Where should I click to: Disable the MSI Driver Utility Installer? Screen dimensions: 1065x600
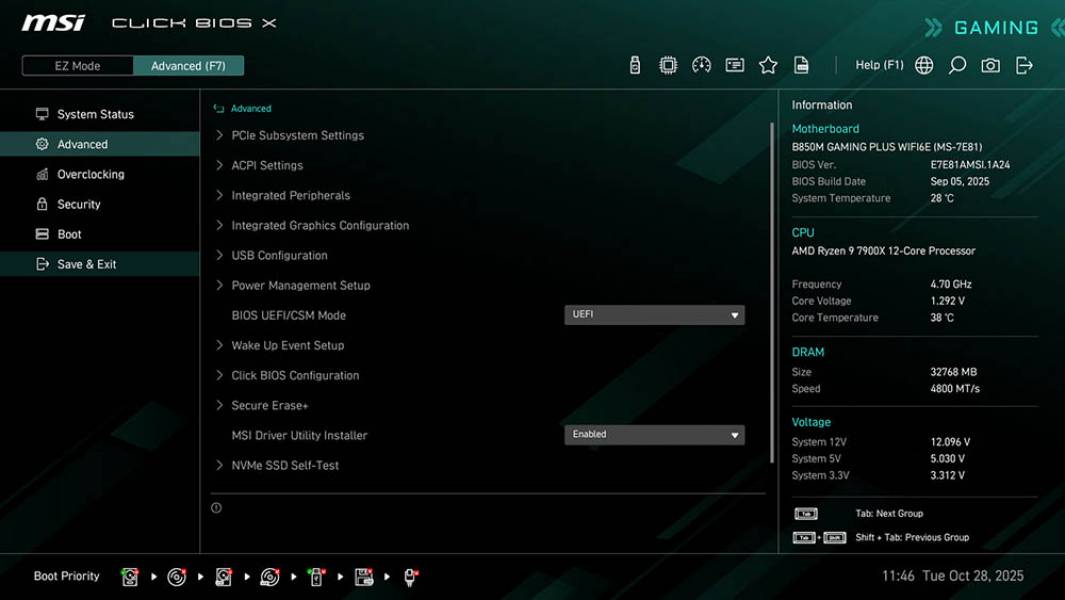coord(655,434)
